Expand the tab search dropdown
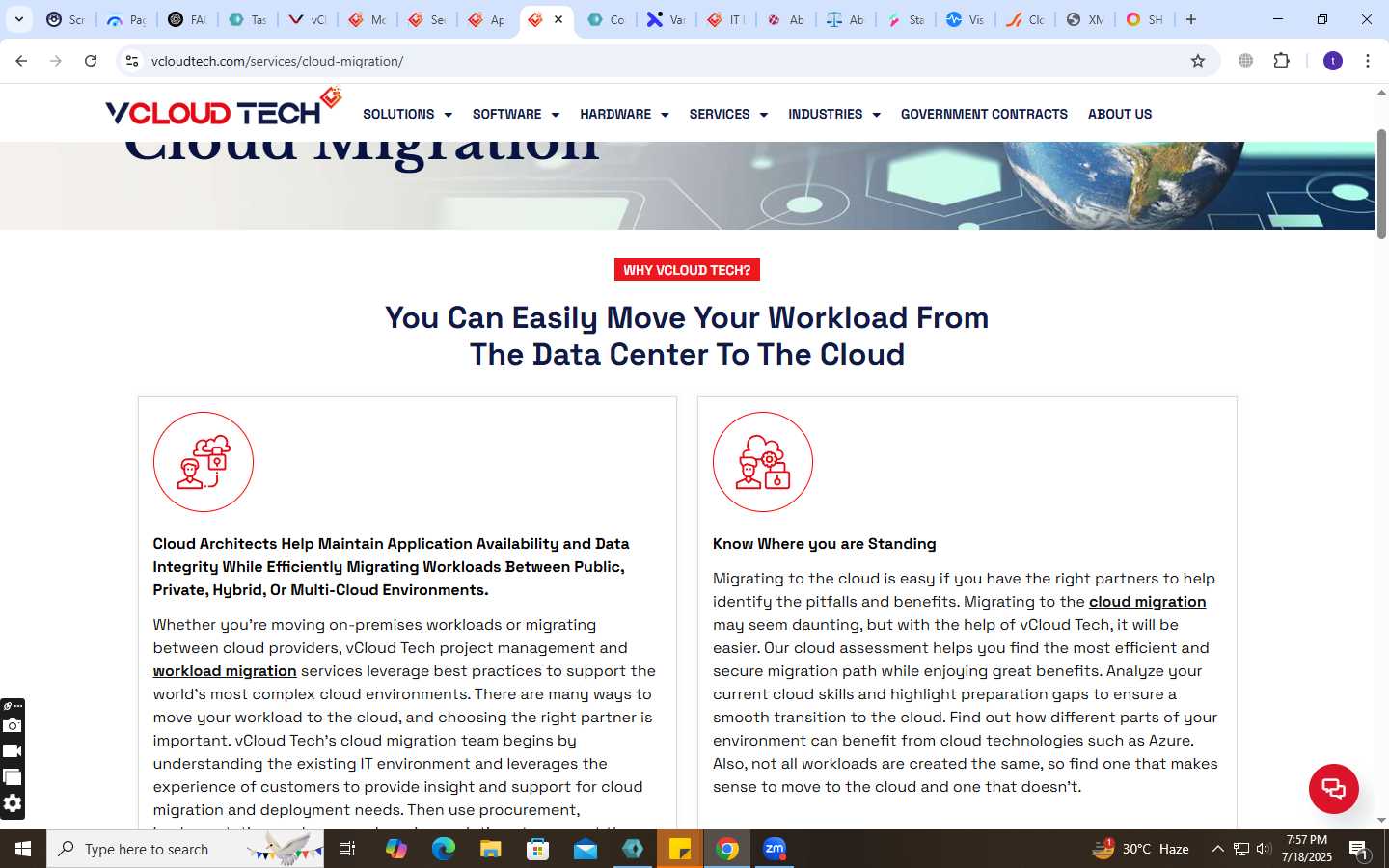The image size is (1389, 868). coord(19,19)
